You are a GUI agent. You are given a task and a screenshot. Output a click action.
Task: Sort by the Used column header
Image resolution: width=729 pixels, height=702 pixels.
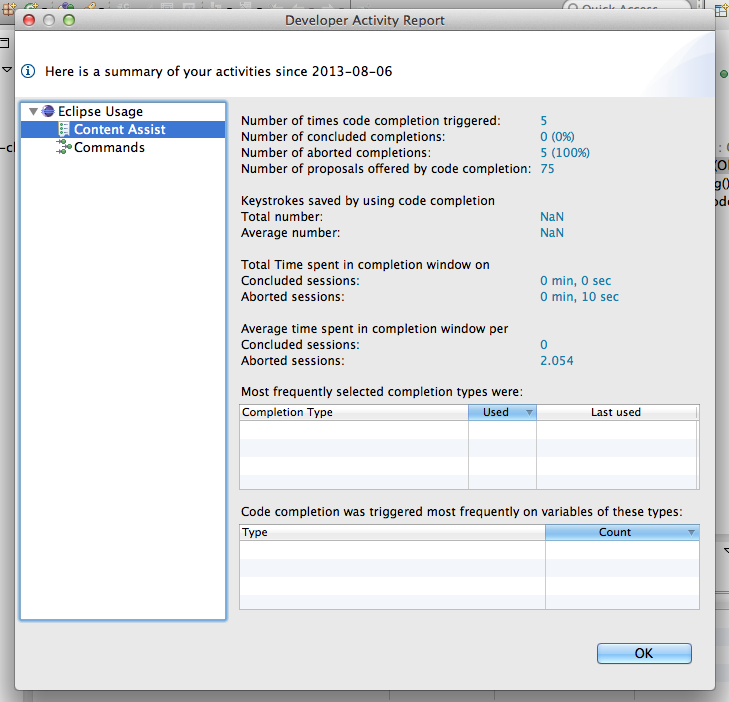point(503,412)
